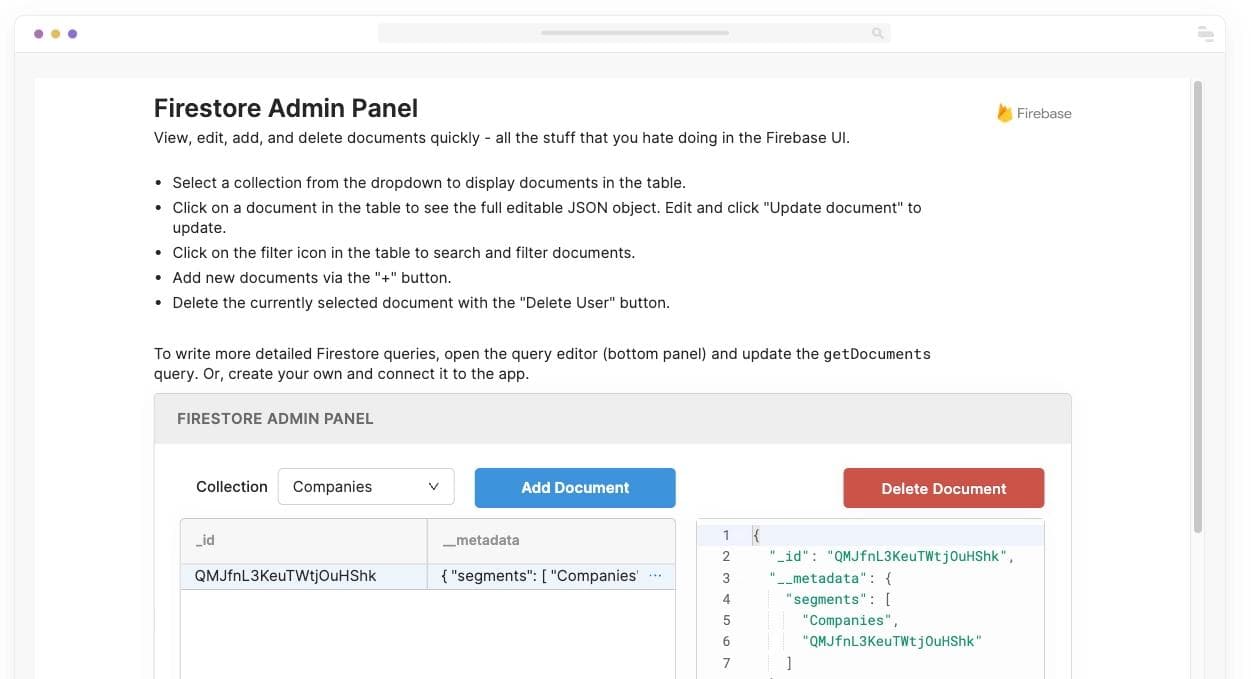Click the top-right browser menu icon
This screenshot has width=1251, height=679.
(x=1205, y=33)
